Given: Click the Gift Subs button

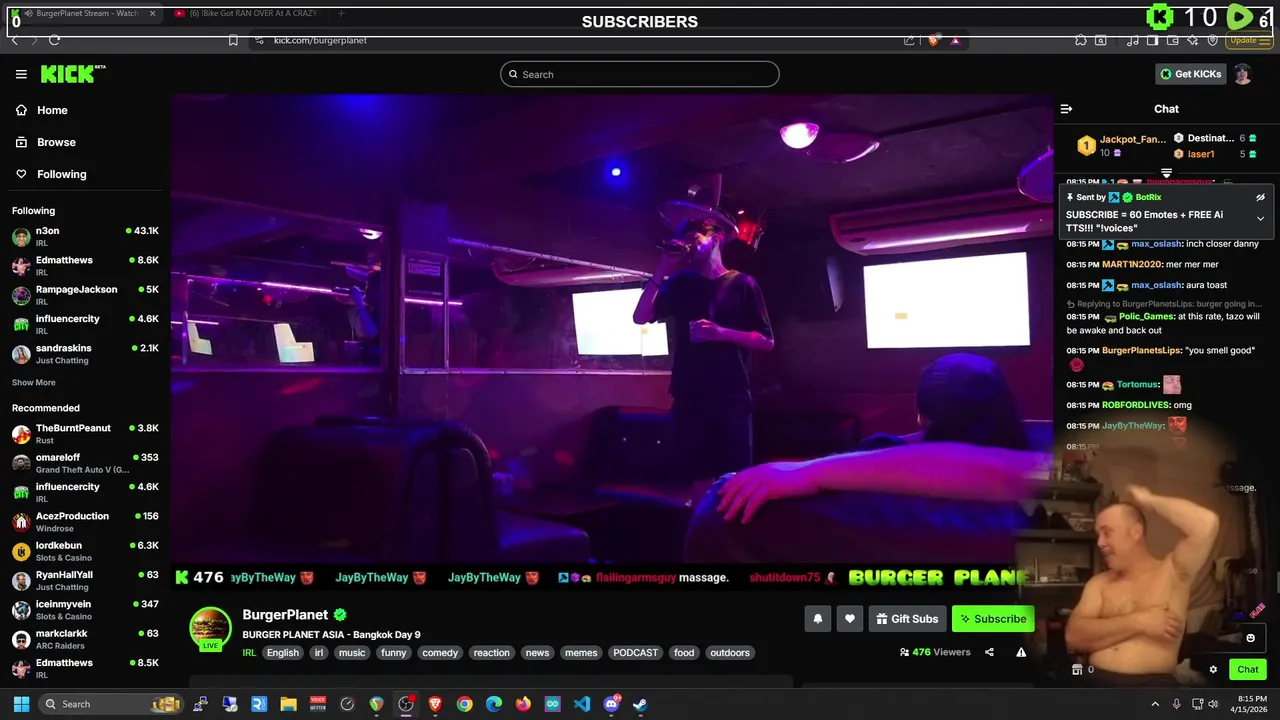Looking at the screenshot, I should [907, 619].
